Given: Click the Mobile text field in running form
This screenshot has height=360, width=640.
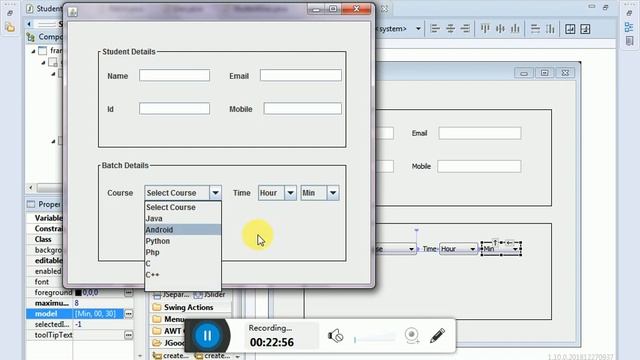Looking at the screenshot, I should point(302,109).
